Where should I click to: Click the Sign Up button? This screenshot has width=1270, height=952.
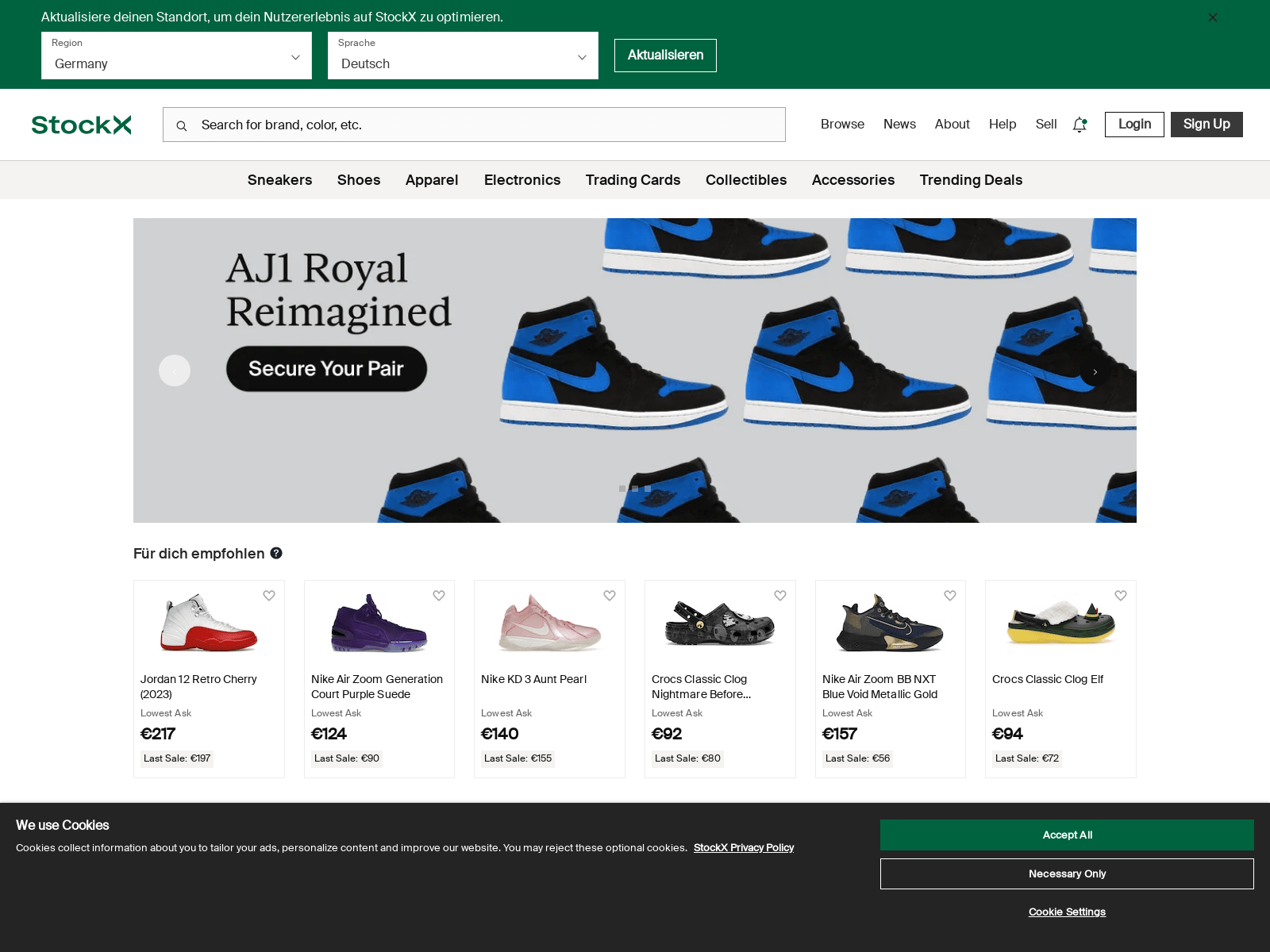click(1206, 125)
